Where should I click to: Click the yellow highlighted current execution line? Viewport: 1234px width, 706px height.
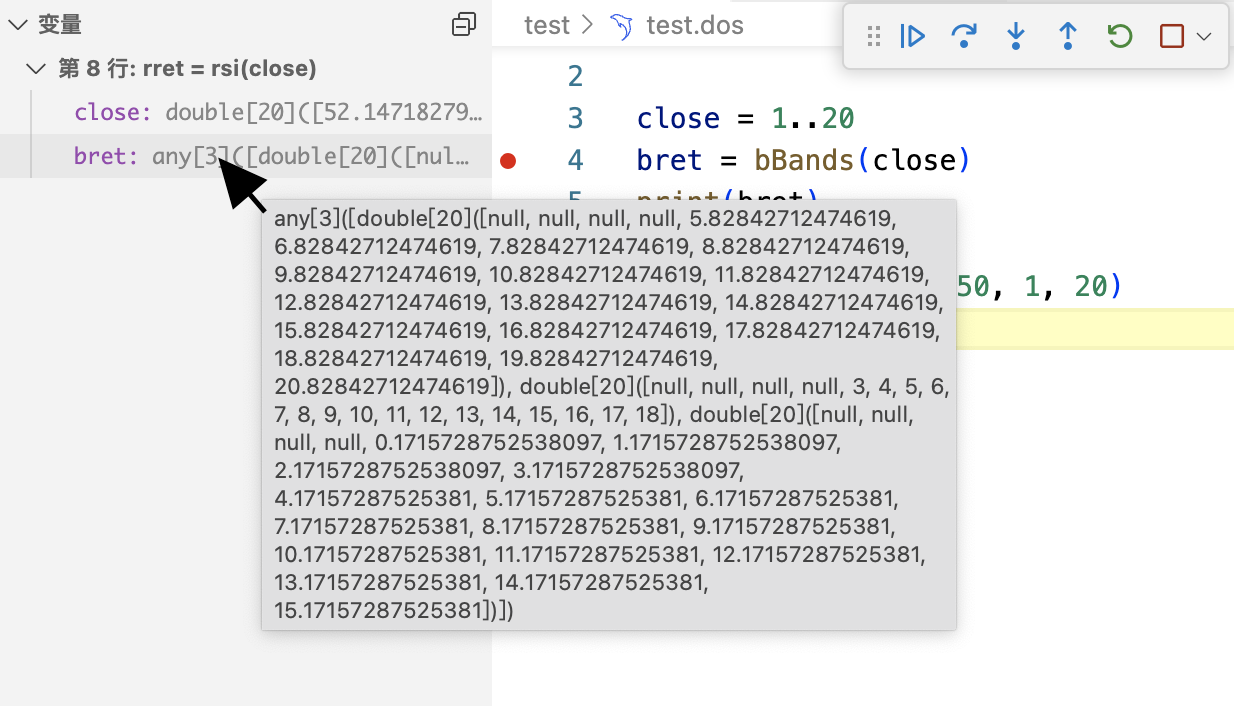point(1100,329)
